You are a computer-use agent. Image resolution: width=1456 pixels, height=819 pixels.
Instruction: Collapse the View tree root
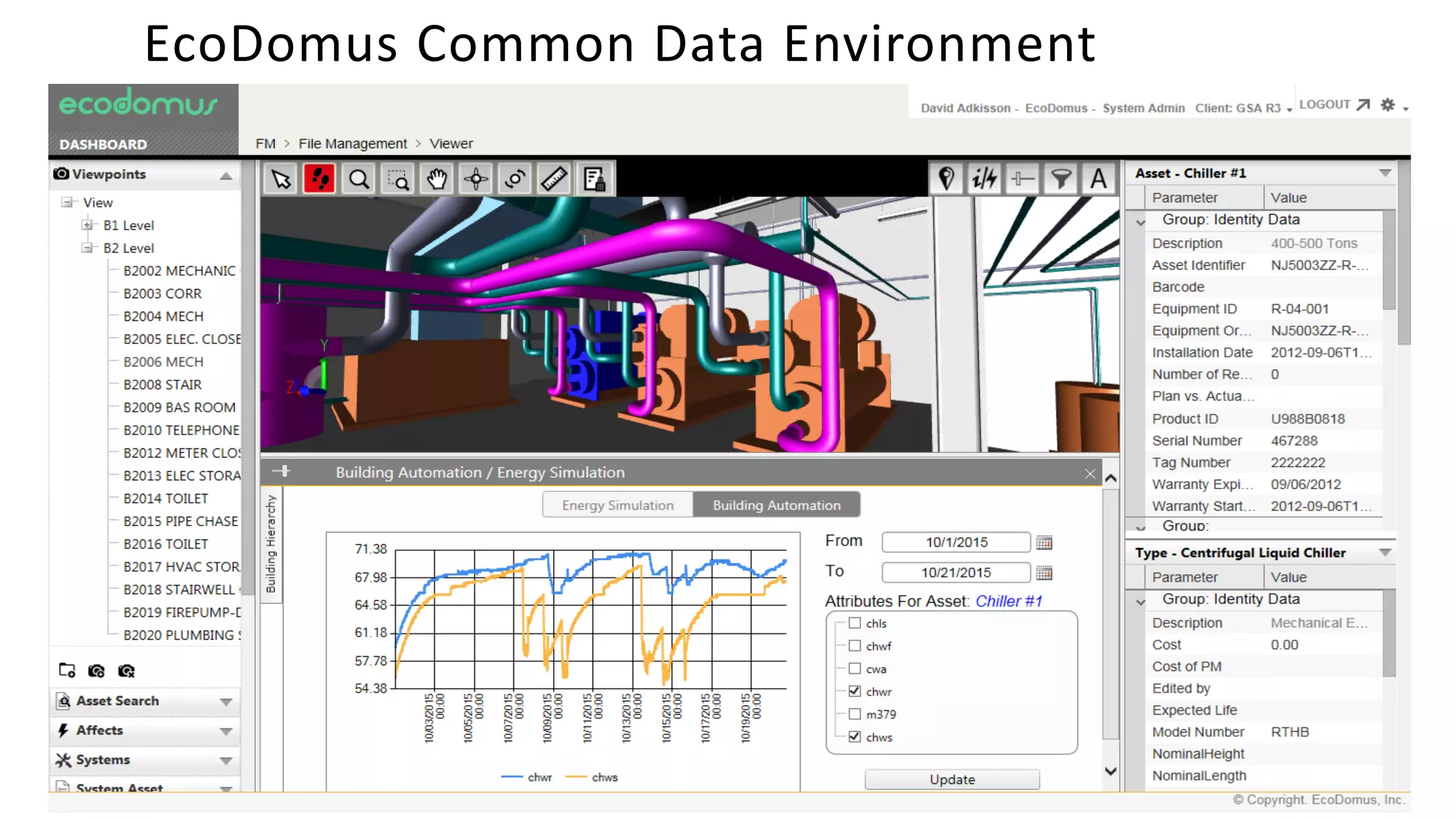coord(67,203)
